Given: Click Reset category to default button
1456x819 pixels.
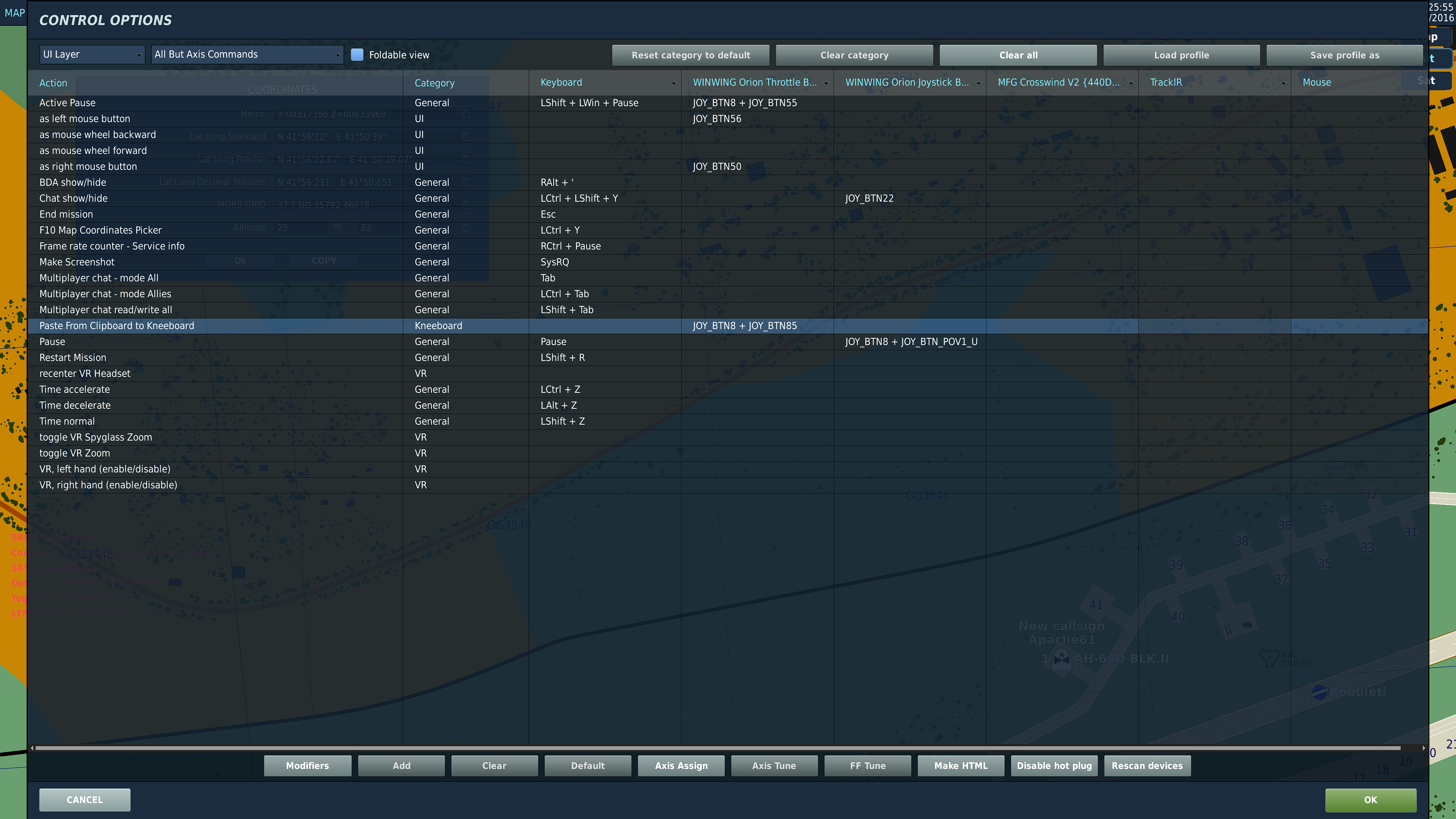Looking at the screenshot, I should (x=691, y=55).
